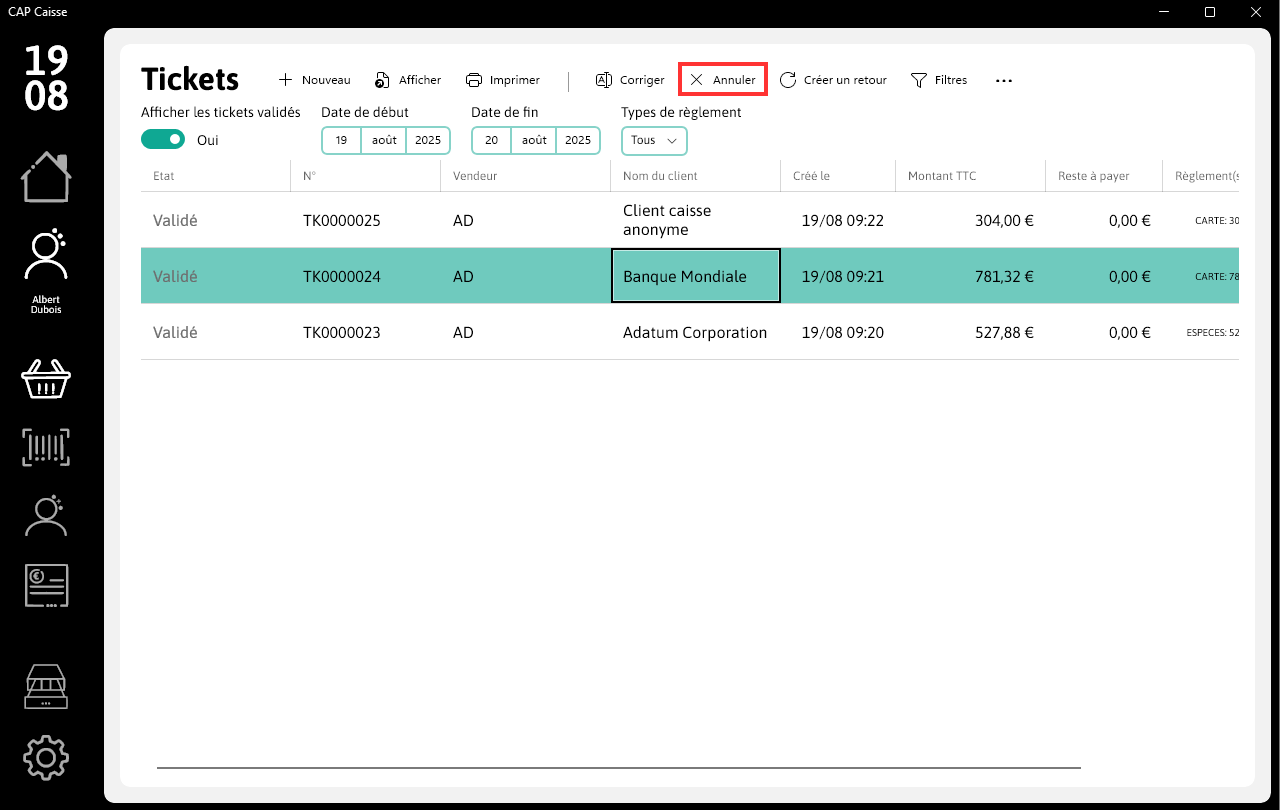Viewport: 1280px width, 810px height.
Task: Open Albert Dubois user profile icon
Action: pos(46,255)
